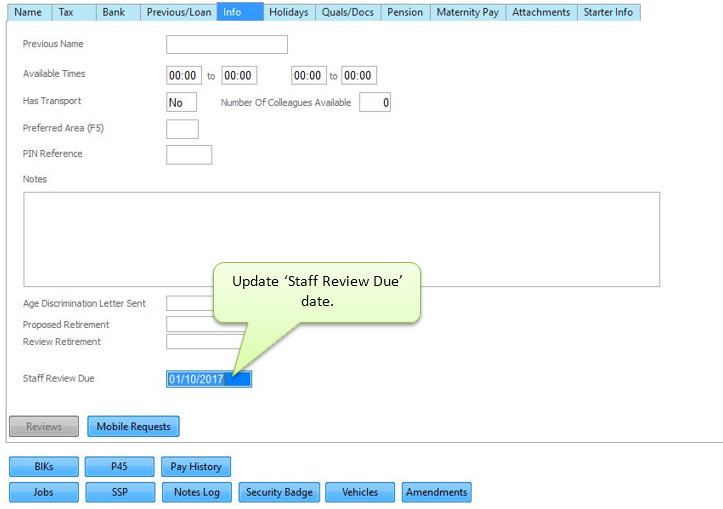The height and width of the screenshot is (509, 723).
Task: Open the Quals/Docs tab
Action: click(345, 12)
